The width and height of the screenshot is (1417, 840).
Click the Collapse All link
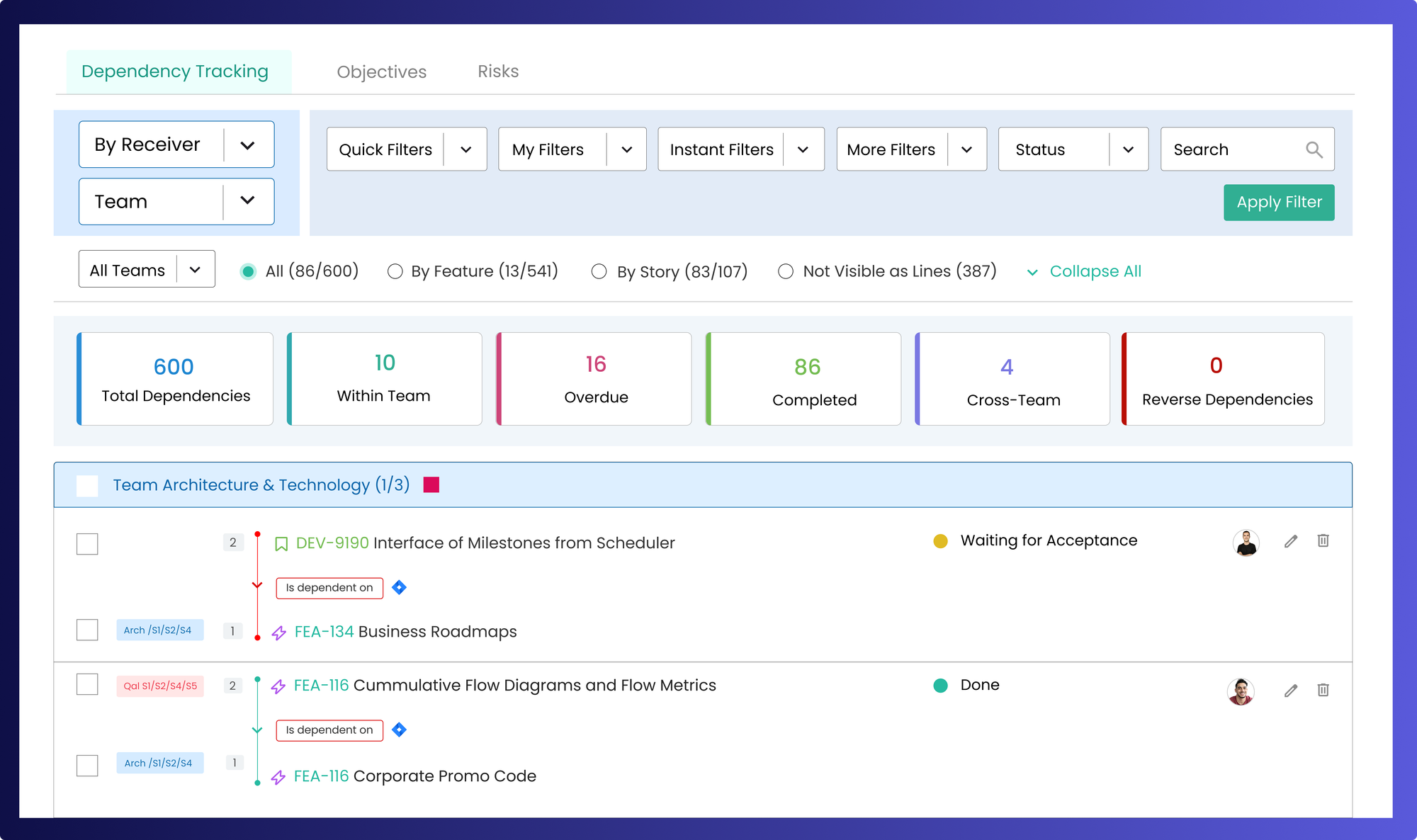(x=1095, y=271)
